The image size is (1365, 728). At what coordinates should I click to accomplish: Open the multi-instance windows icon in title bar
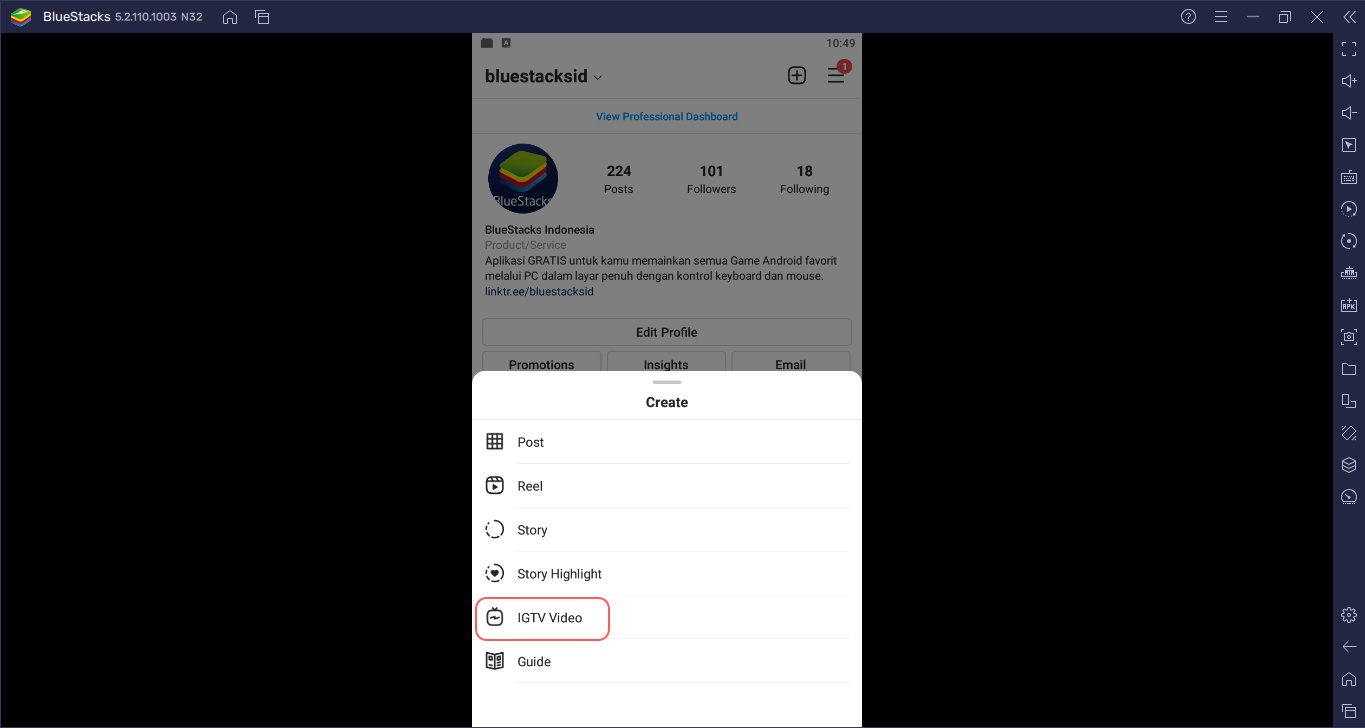(x=262, y=17)
